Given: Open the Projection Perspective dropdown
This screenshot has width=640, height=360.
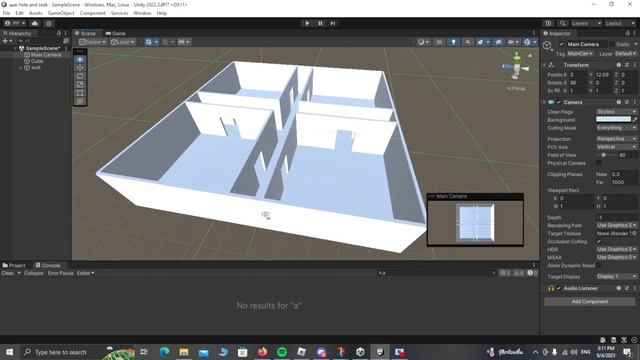Looking at the screenshot, I should [x=616, y=139].
